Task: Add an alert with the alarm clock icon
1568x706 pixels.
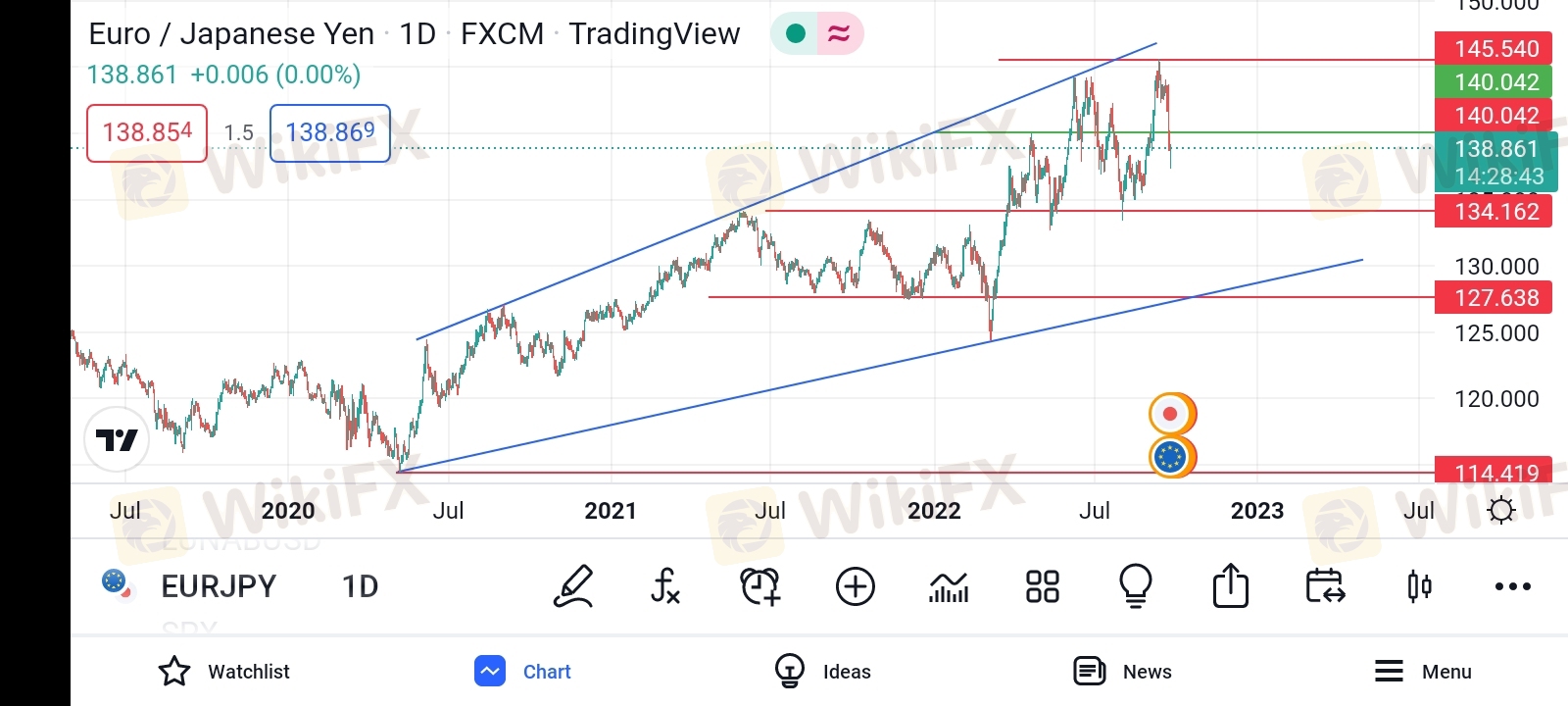Action: [759, 586]
